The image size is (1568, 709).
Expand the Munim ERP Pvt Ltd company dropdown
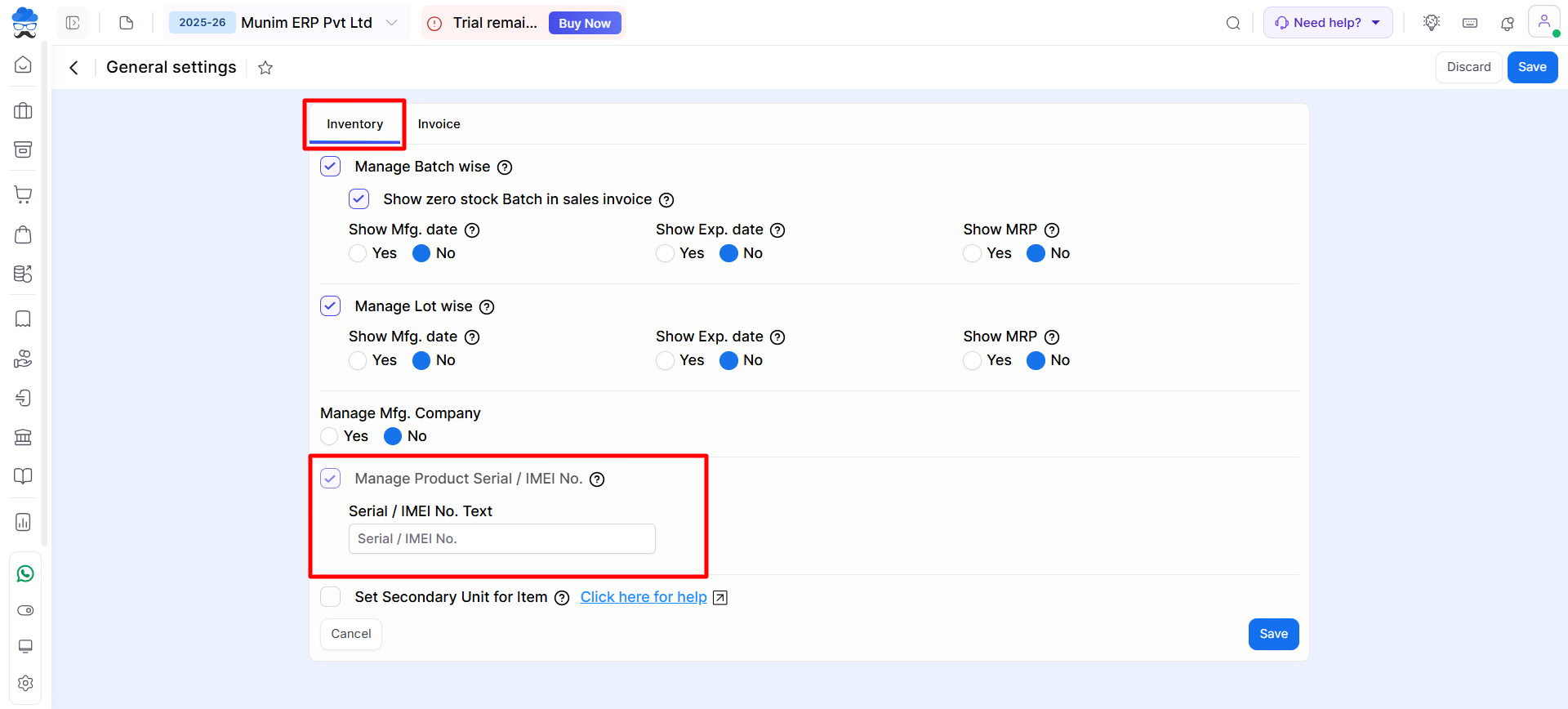(391, 23)
